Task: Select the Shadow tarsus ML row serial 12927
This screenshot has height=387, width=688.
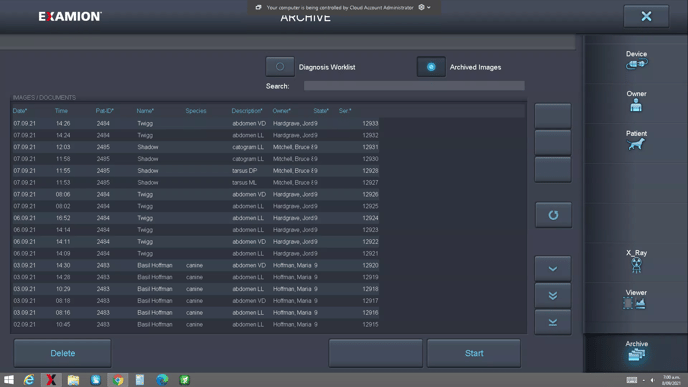Action: (196, 183)
